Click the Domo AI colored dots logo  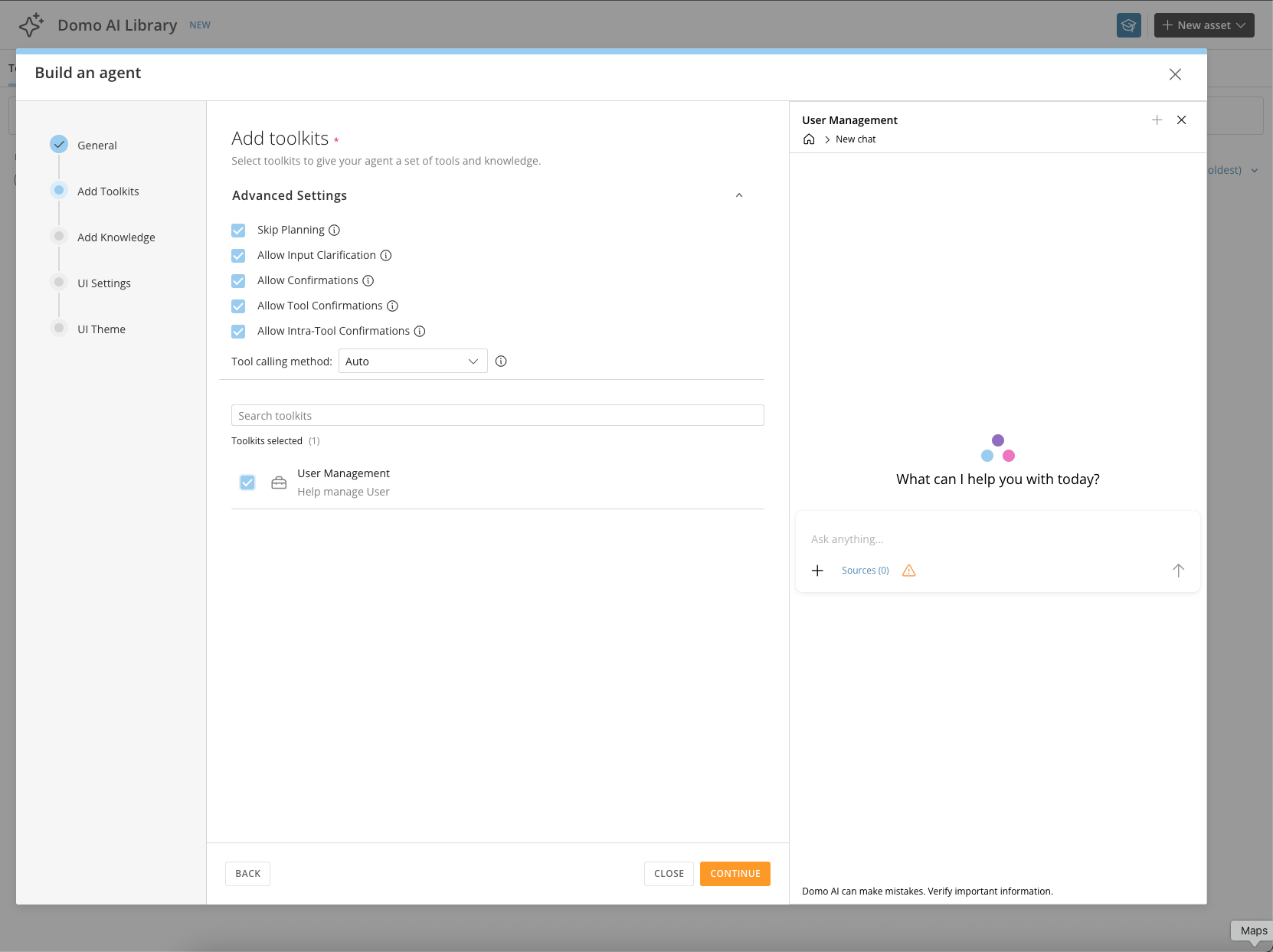tap(998, 448)
